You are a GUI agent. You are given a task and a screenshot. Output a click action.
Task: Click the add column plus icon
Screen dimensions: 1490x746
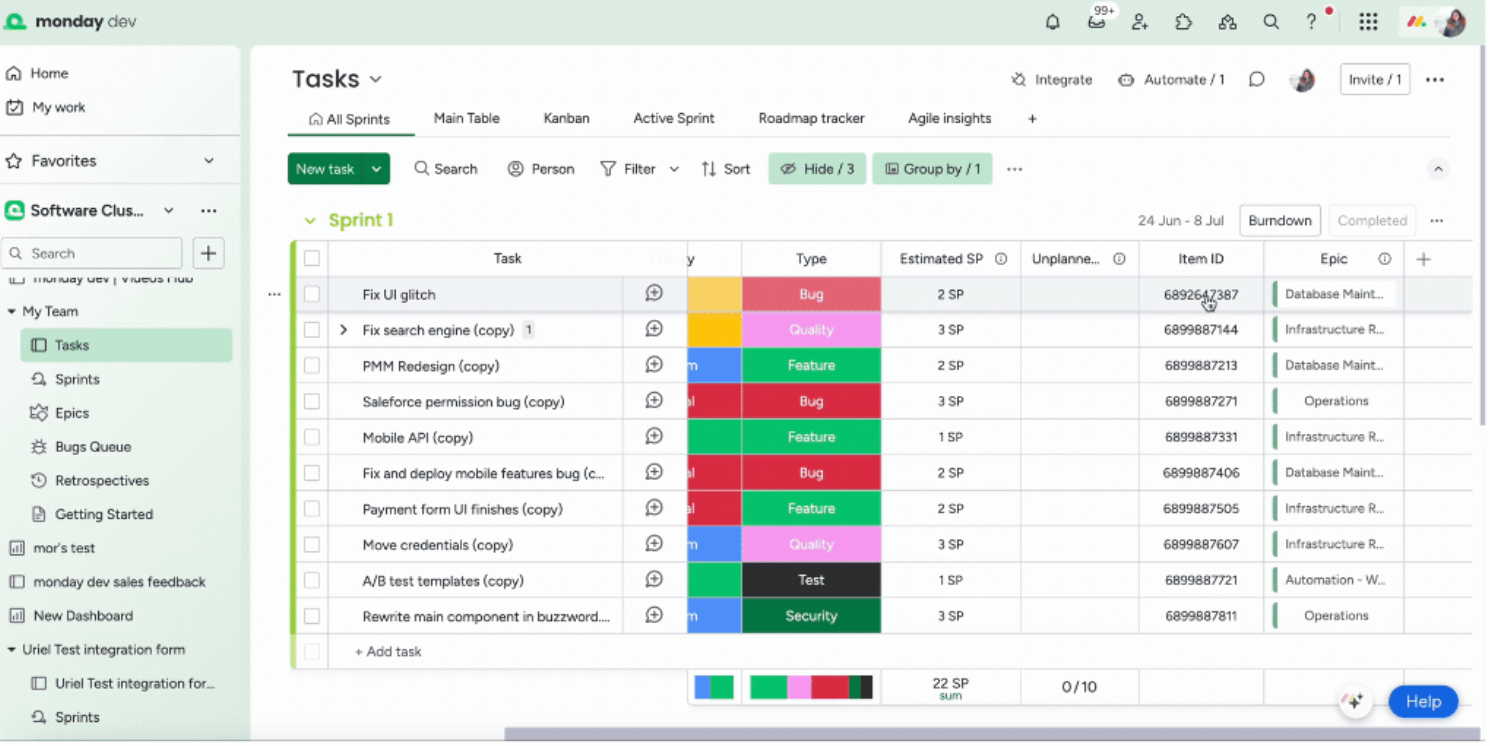coord(1424,259)
